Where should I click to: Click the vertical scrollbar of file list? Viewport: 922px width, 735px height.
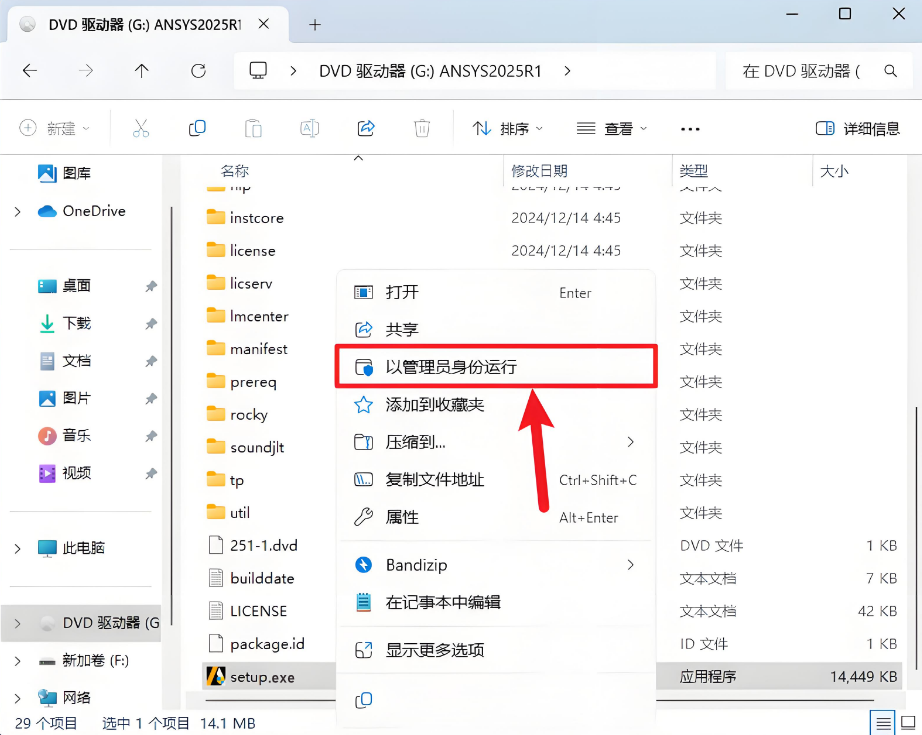tap(916, 537)
